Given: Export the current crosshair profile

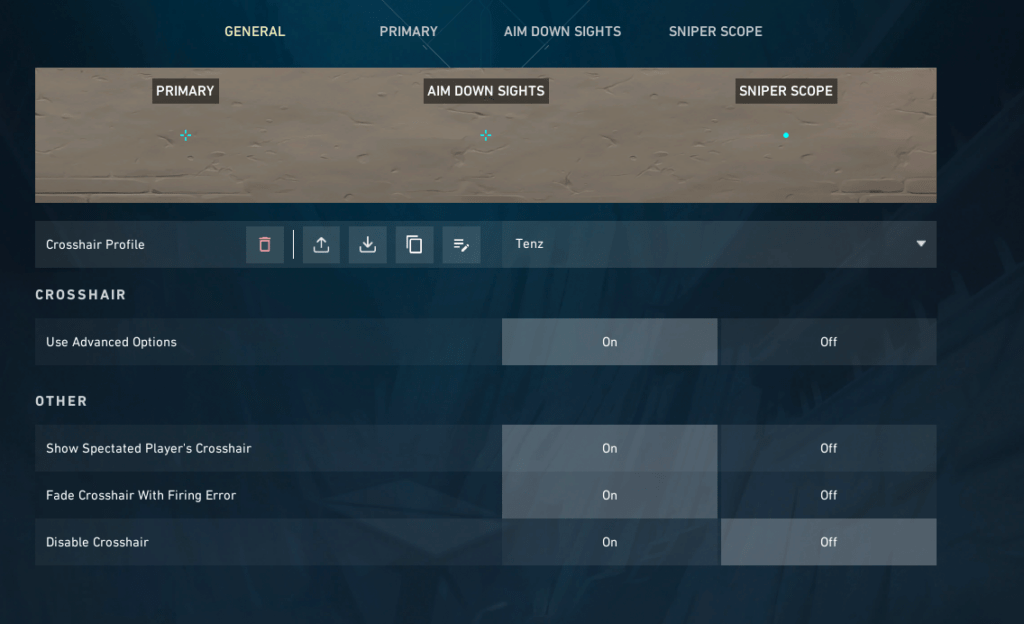Looking at the screenshot, I should coord(321,244).
